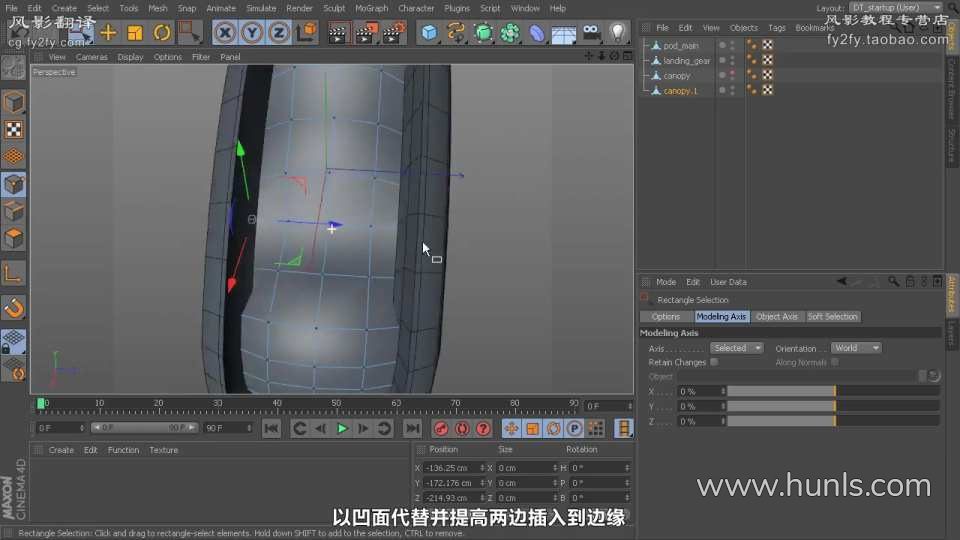Add a camera object
The width and height of the screenshot is (960, 540).
click(x=591, y=32)
